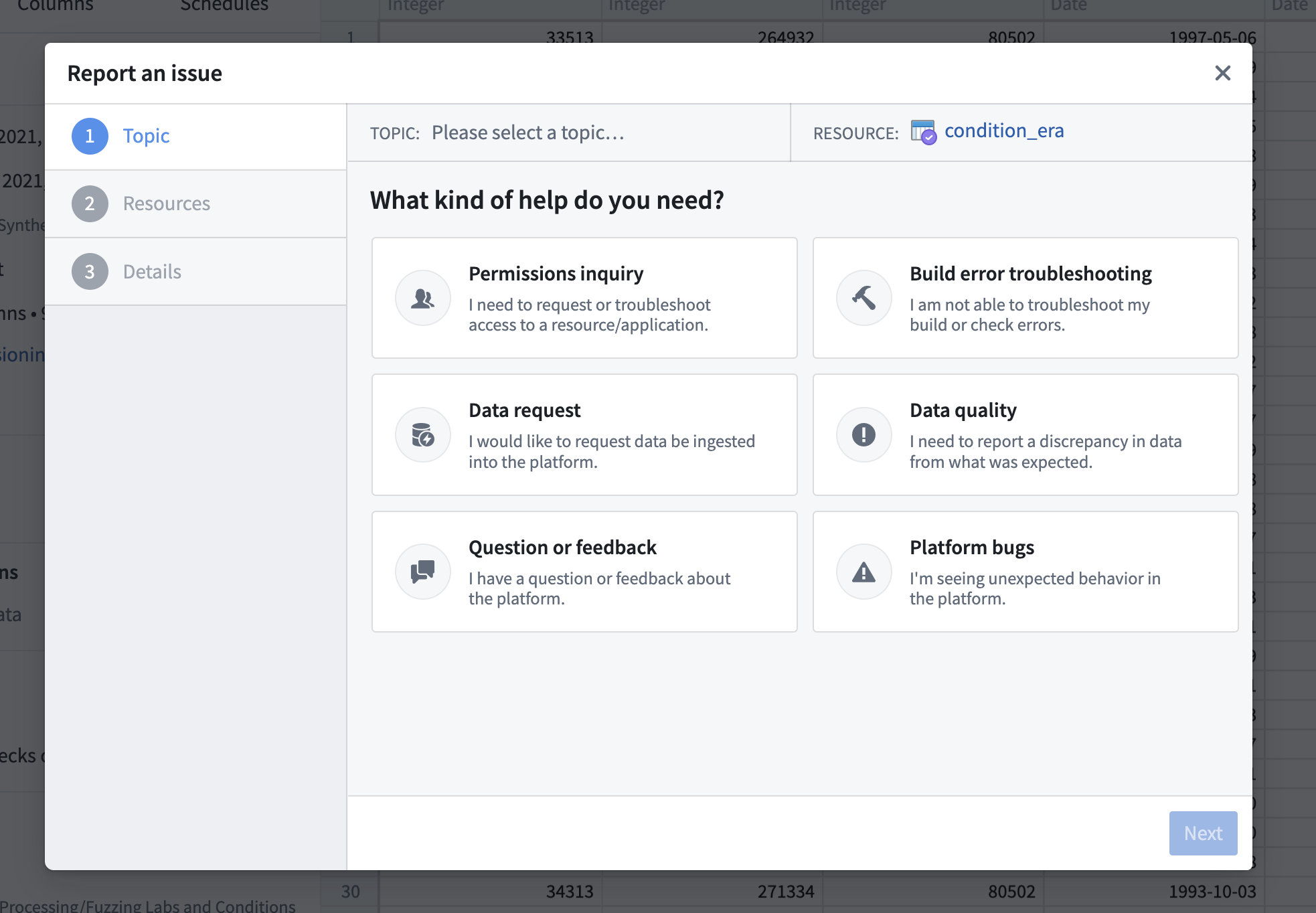Viewport: 1316px width, 913px height.
Task: Choose the Data quality title
Action: [x=963, y=410]
